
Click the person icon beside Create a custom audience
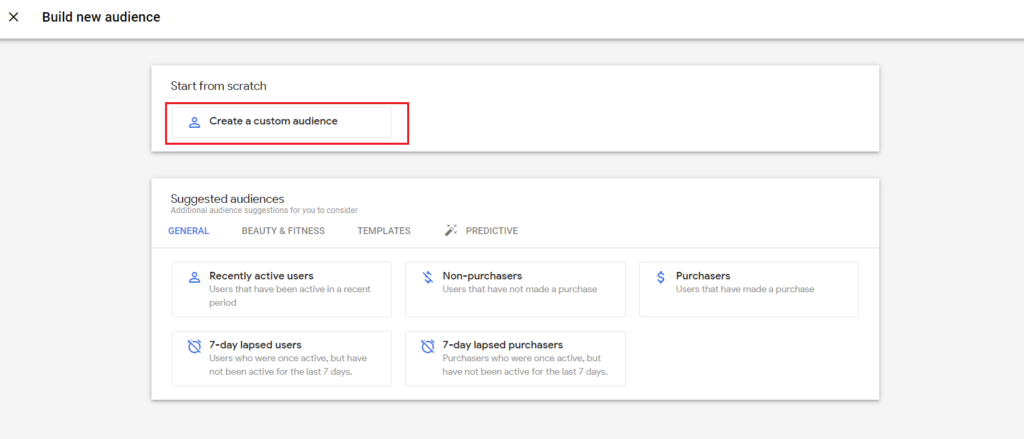(x=195, y=121)
